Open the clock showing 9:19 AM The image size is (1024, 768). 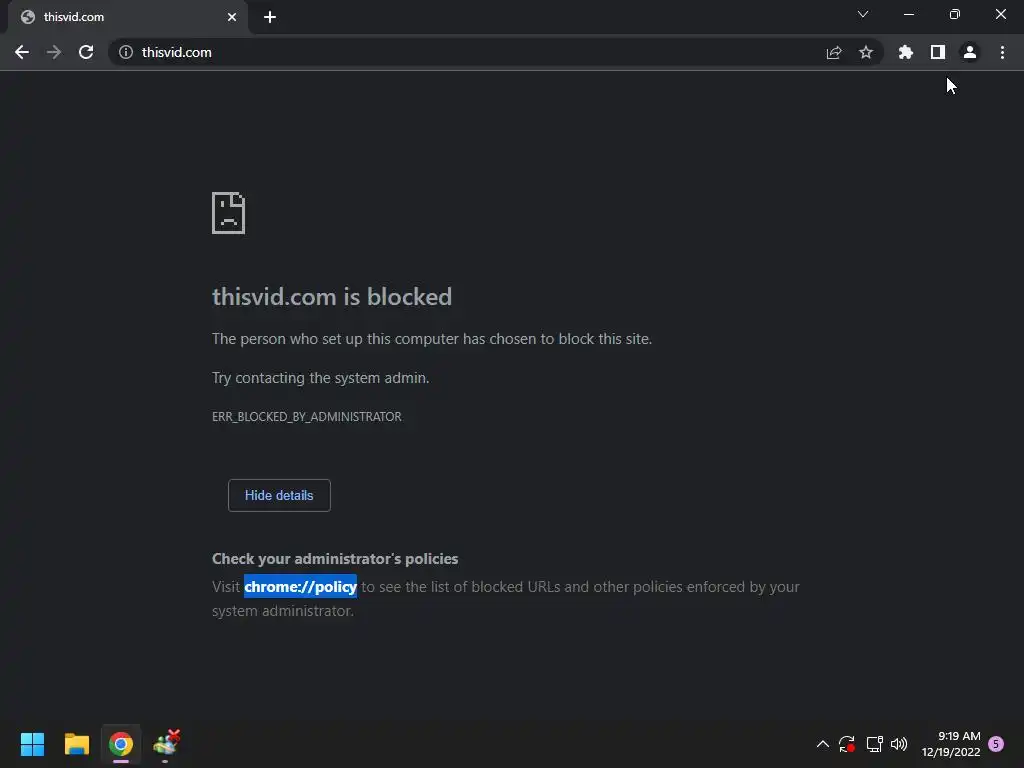point(951,744)
